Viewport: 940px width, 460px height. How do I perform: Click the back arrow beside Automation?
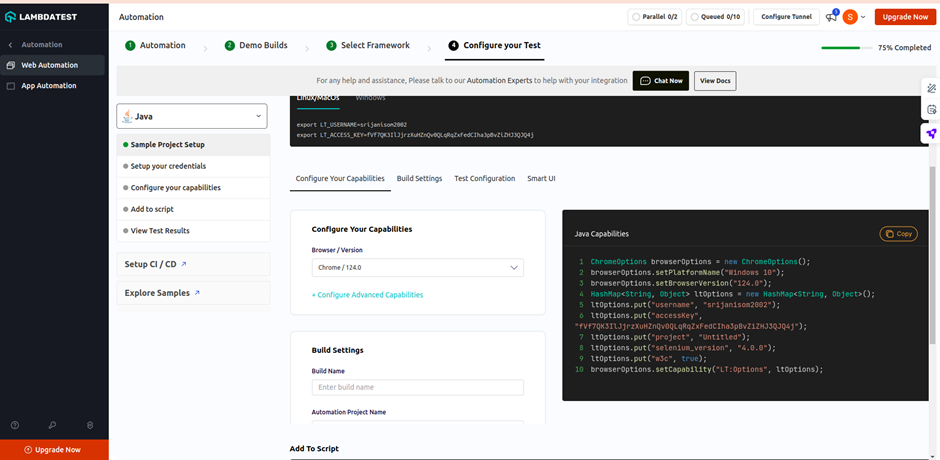(11, 45)
